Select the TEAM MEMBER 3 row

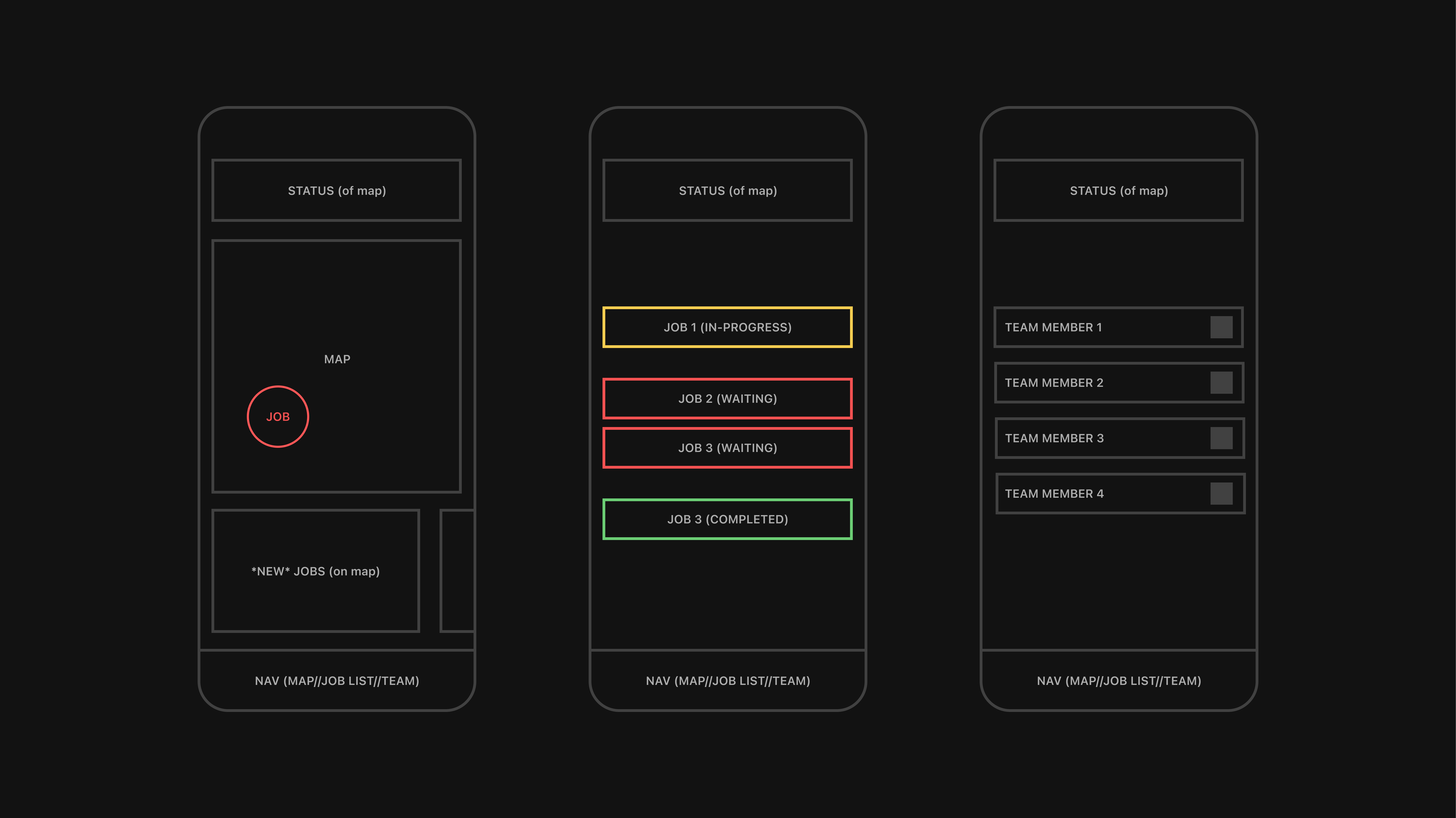pos(1120,438)
